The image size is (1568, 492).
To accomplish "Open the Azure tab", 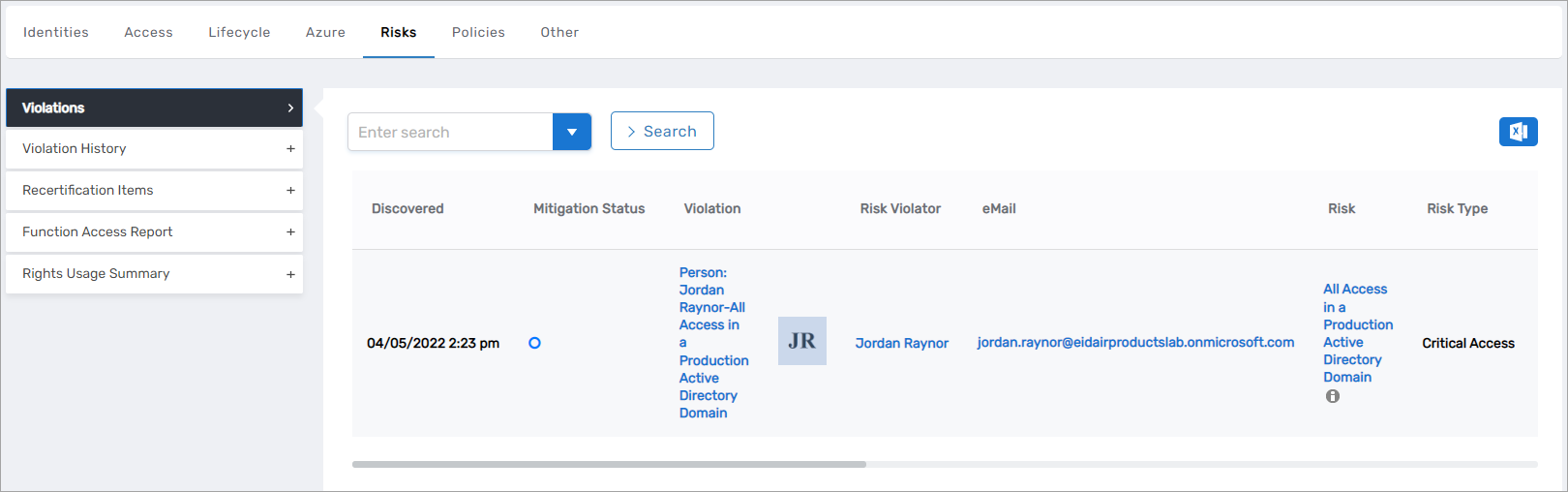I will 325,32.
